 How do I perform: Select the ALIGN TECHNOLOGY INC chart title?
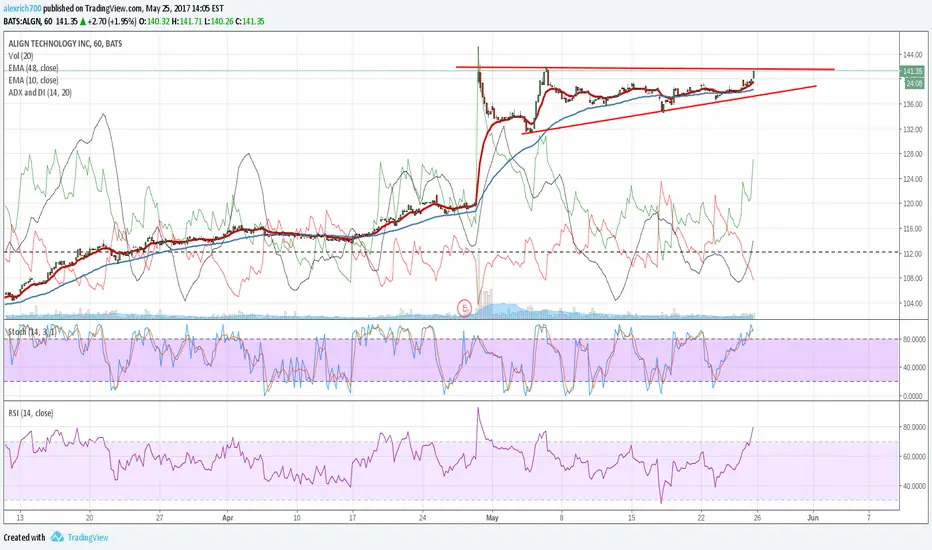(x=65, y=43)
